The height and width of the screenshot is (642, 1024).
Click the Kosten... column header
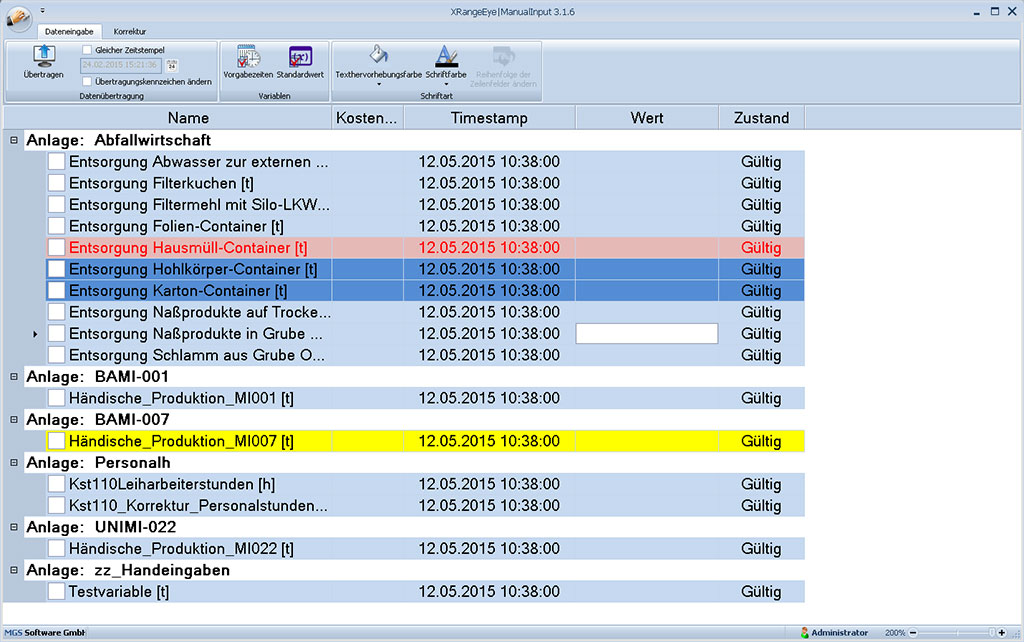pyautogui.click(x=368, y=118)
